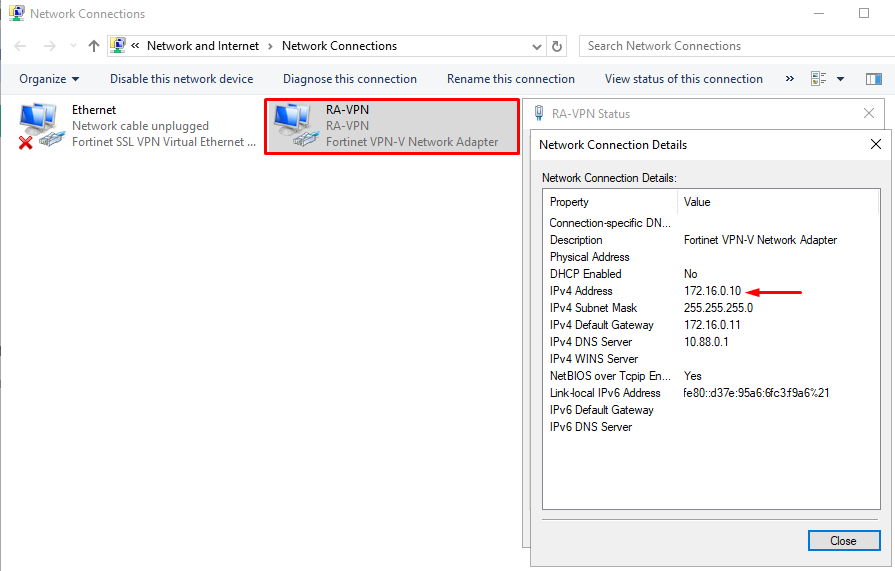Click the Network Connections breadcrumb
895x571 pixels.
pyautogui.click(x=339, y=46)
